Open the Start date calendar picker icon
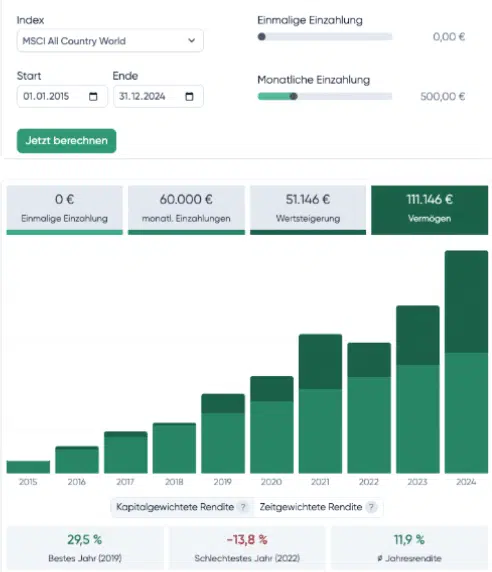492x572 pixels. pyautogui.click(x=93, y=96)
